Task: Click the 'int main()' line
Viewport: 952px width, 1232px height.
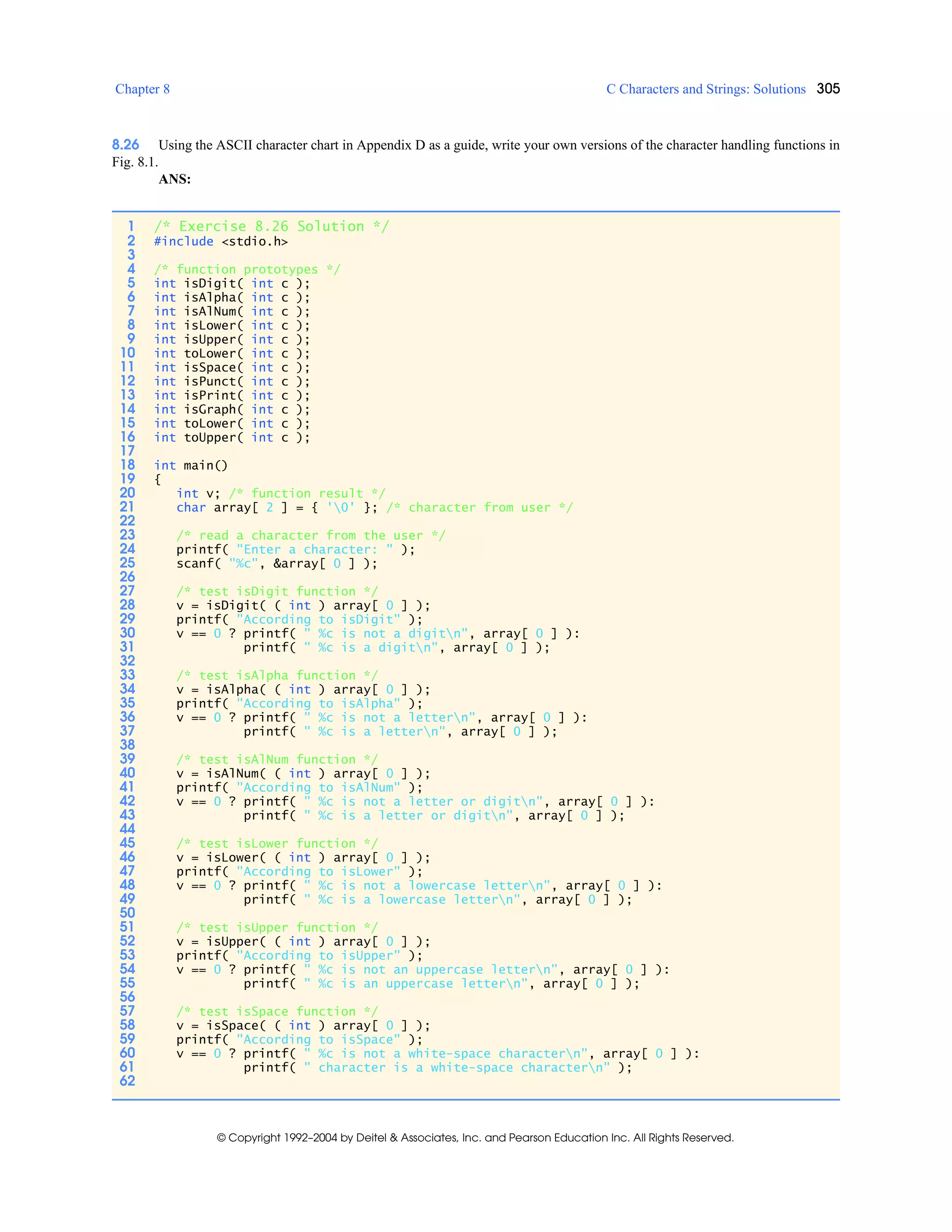Action: (x=191, y=466)
